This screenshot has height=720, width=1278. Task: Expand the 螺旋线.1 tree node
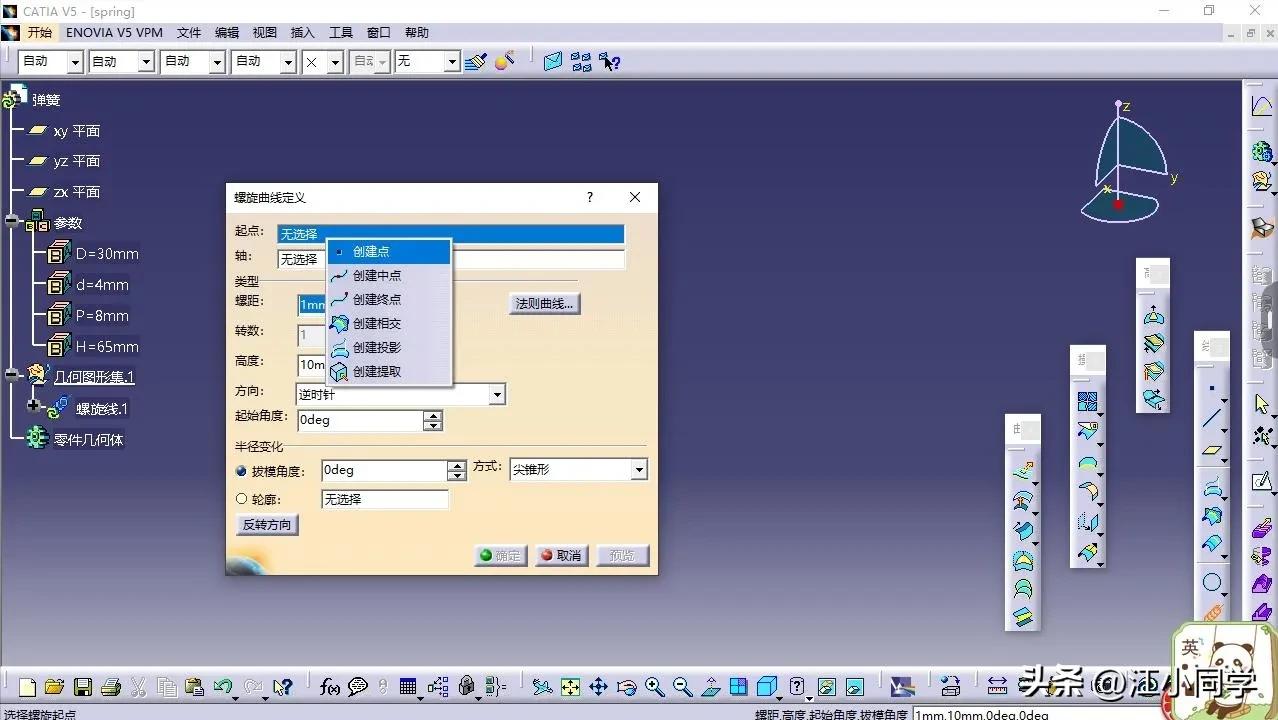(34, 407)
